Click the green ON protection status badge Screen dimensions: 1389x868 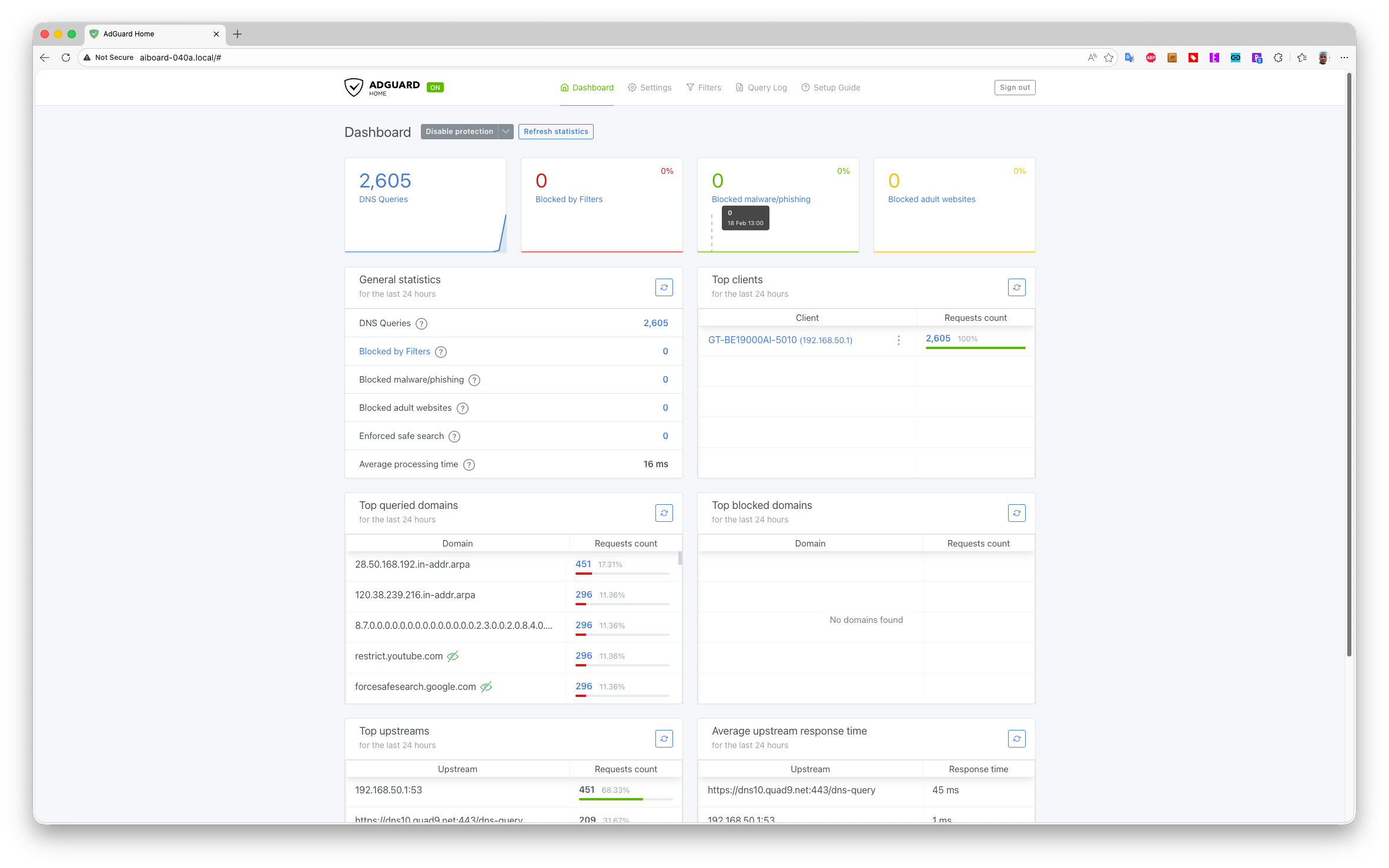pos(435,88)
